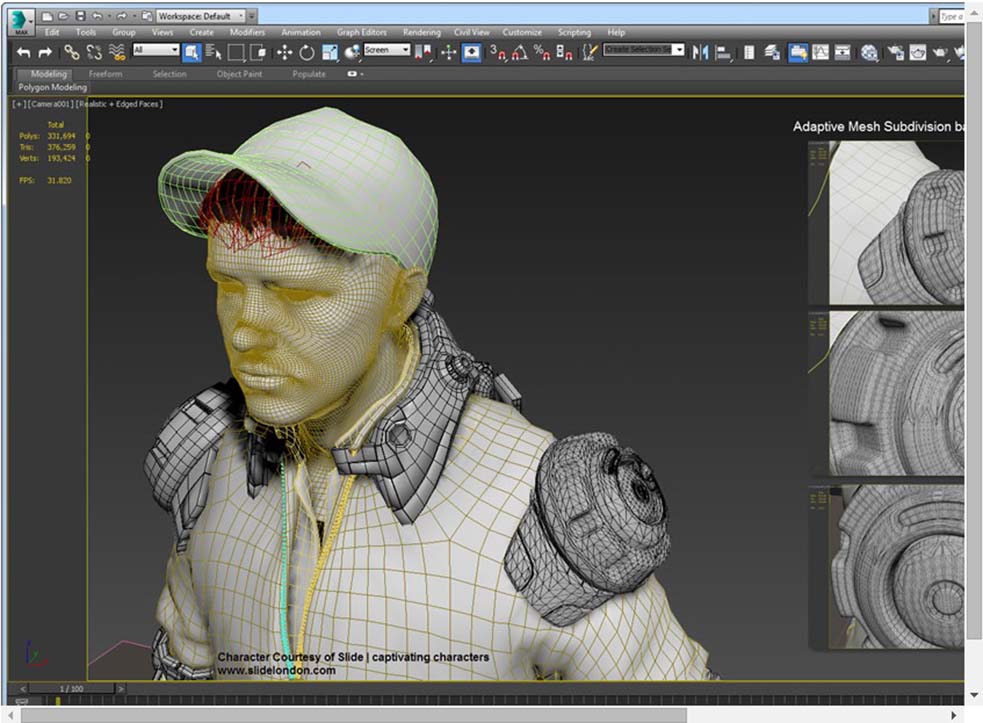Choose the Select and Rotate tool

307,52
